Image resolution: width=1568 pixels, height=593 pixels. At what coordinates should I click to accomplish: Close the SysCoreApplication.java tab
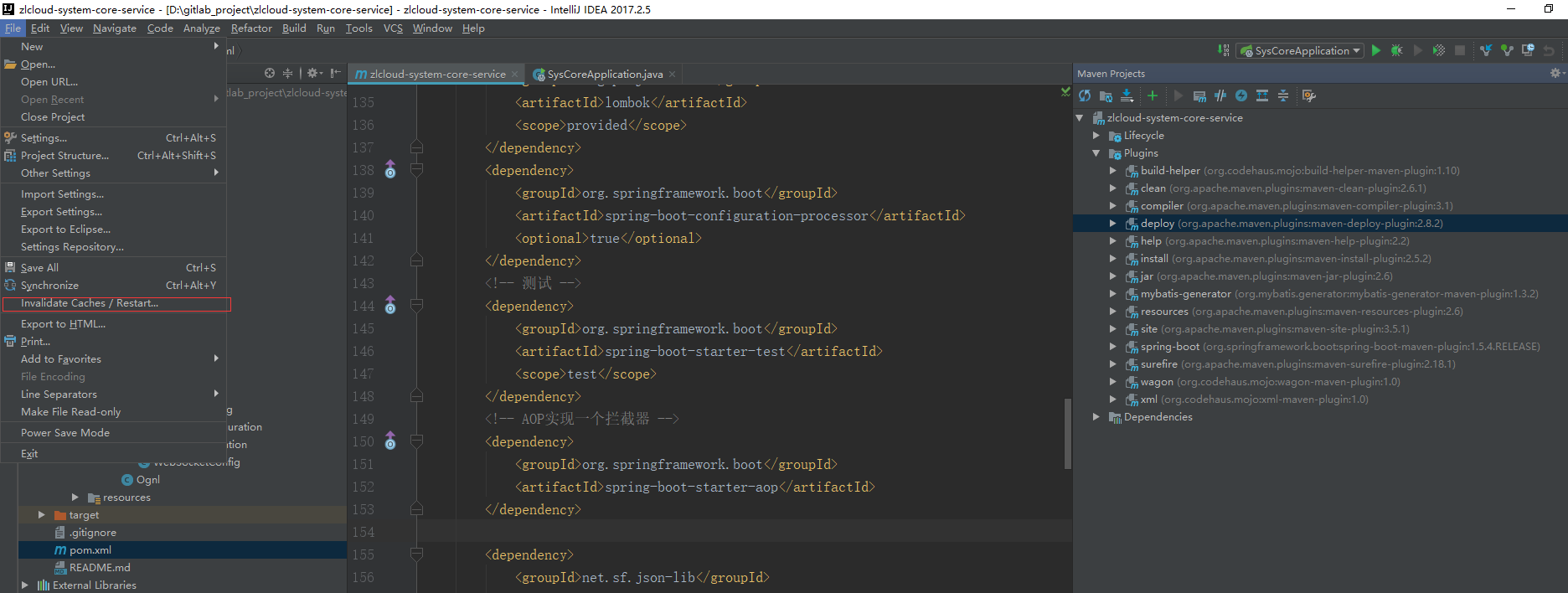click(x=673, y=74)
